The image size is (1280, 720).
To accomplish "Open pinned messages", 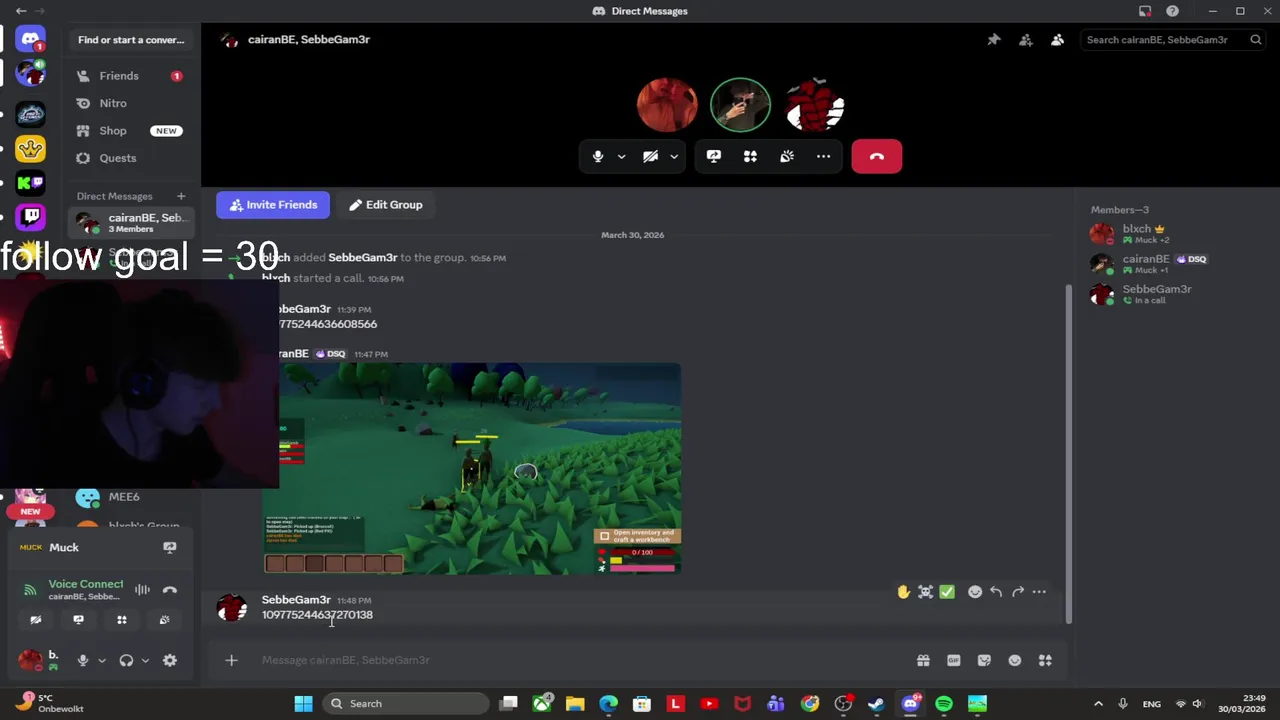I will (993, 40).
